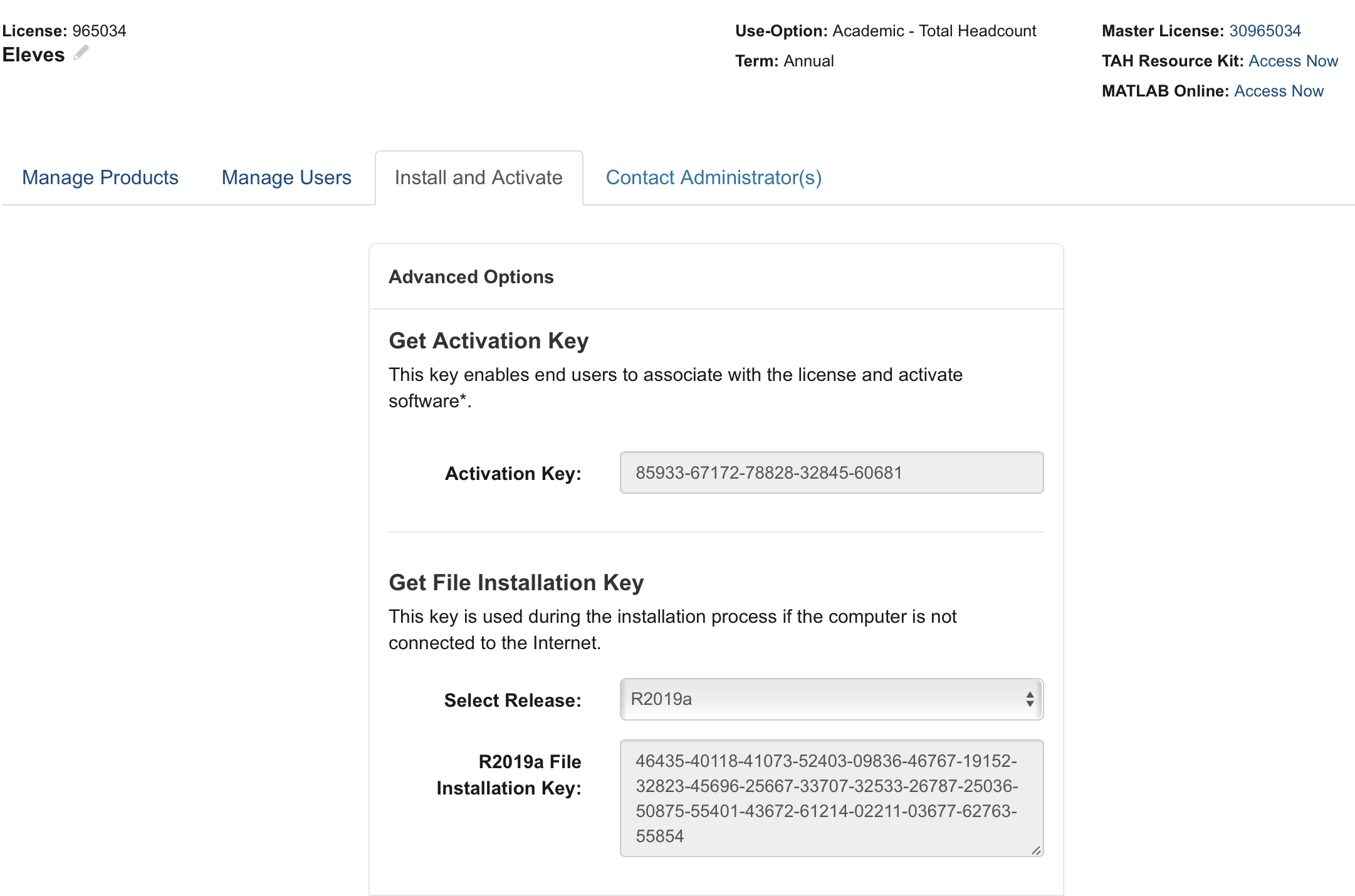Click the Select Release label
This screenshot has height=896, width=1355.
[x=512, y=701]
